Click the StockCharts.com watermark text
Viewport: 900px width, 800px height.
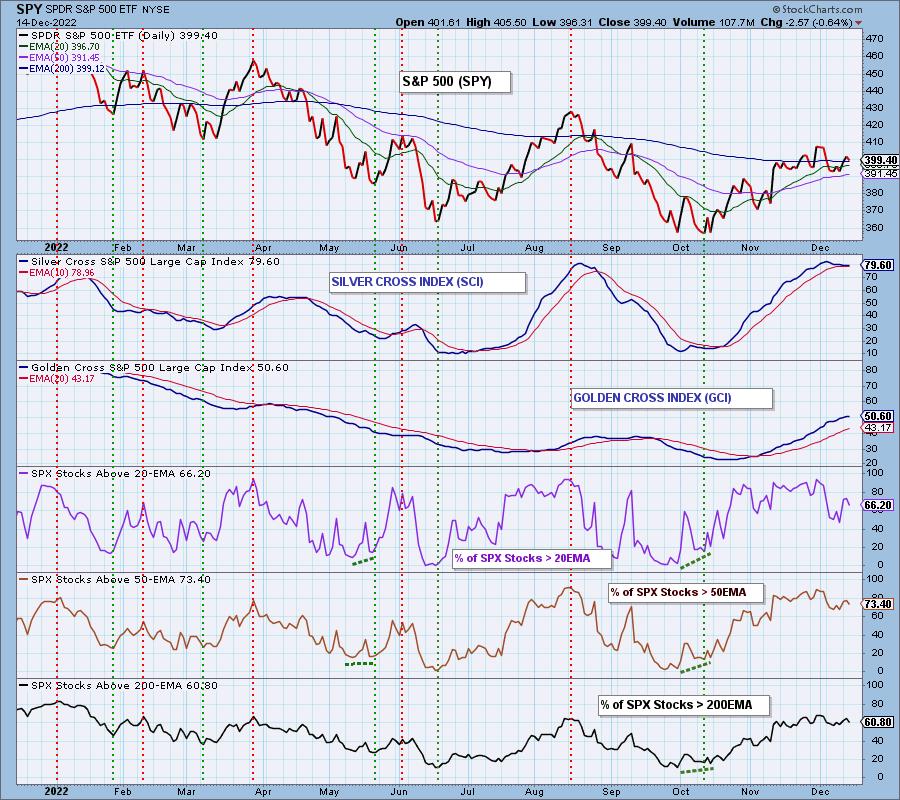[817, 9]
